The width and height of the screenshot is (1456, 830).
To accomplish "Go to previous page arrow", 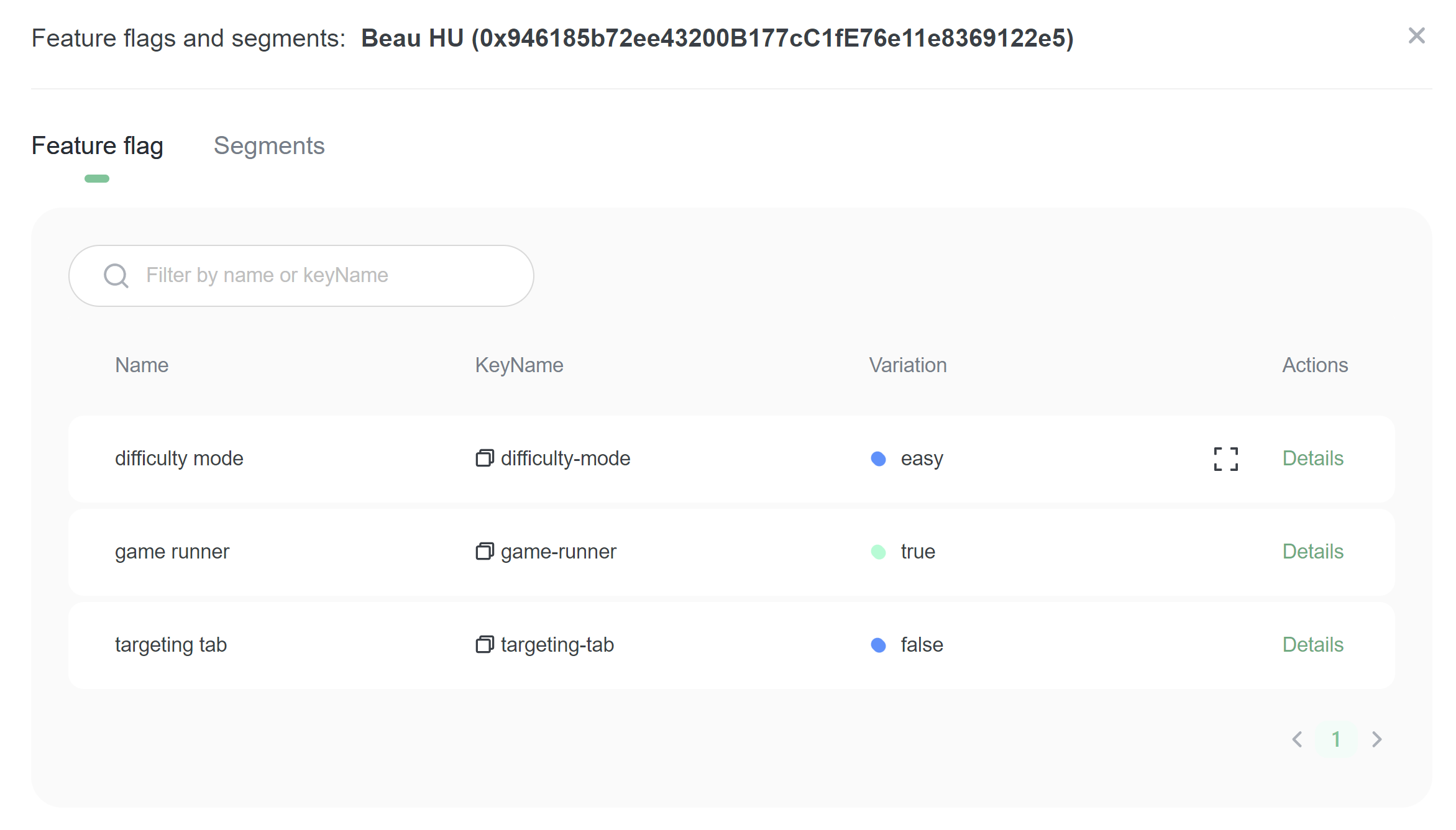I will pos(1298,739).
